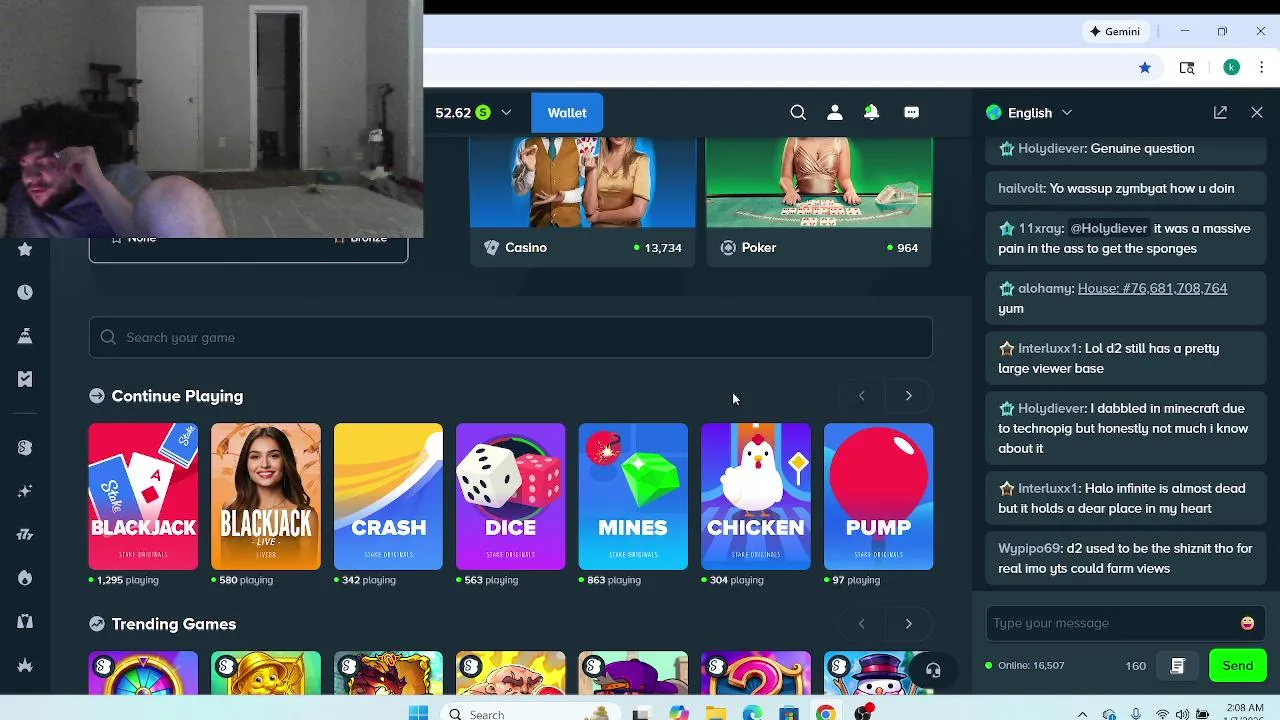The image size is (1280, 720).
Task: Open the flame hot games icon
Action: tap(25, 578)
